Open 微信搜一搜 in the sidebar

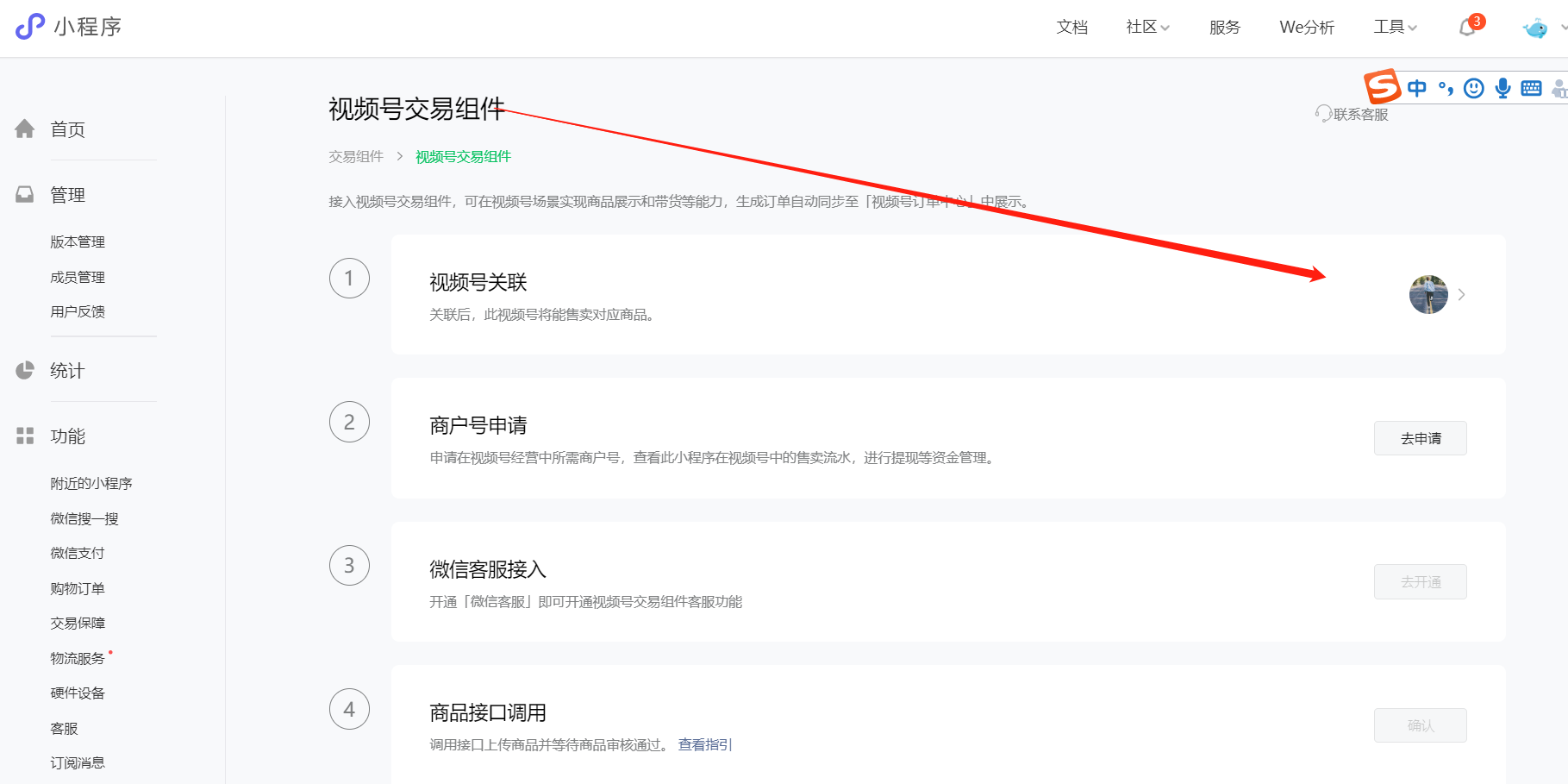point(84,519)
